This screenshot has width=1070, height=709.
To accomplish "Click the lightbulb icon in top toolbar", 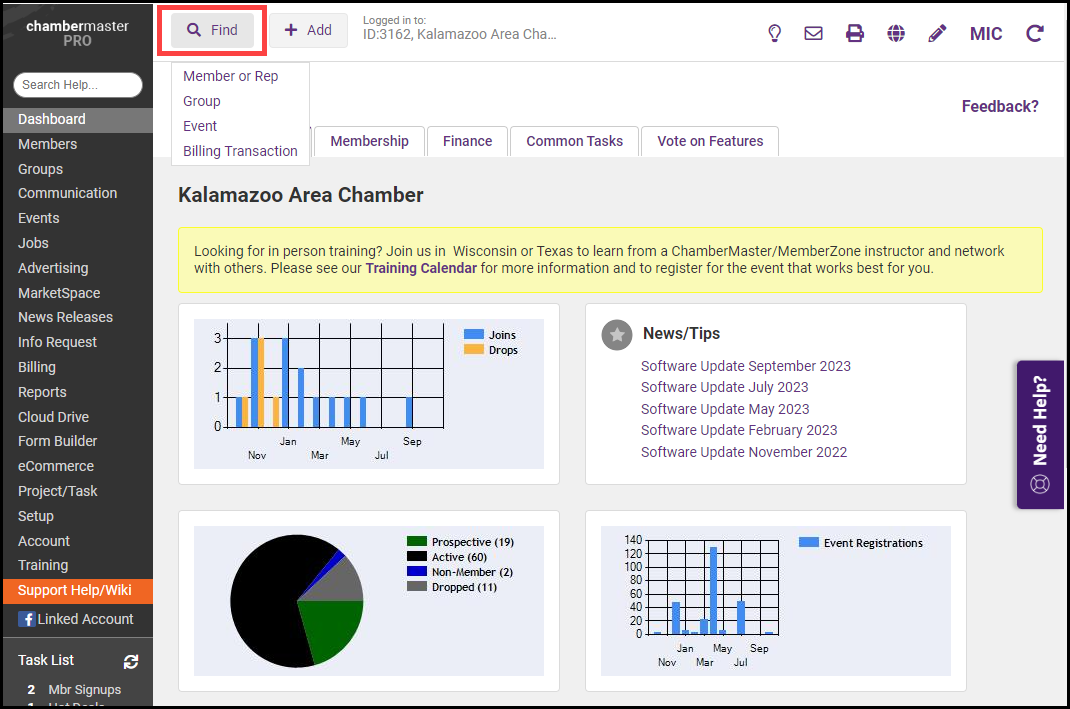I will [x=774, y=33].
